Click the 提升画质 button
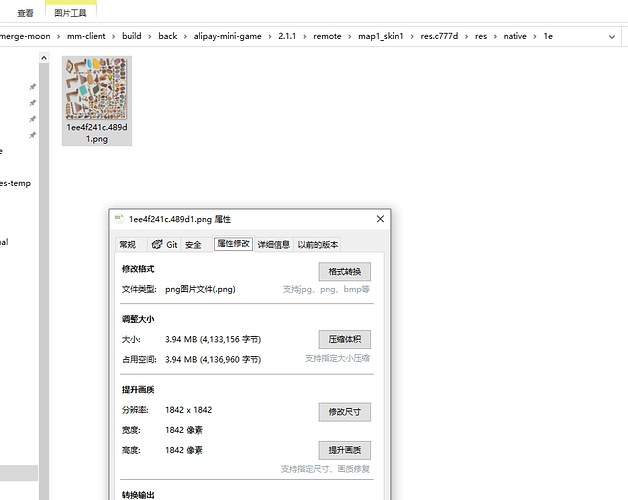The width and height of the screenshot is (628, 500). click(345, 450)
